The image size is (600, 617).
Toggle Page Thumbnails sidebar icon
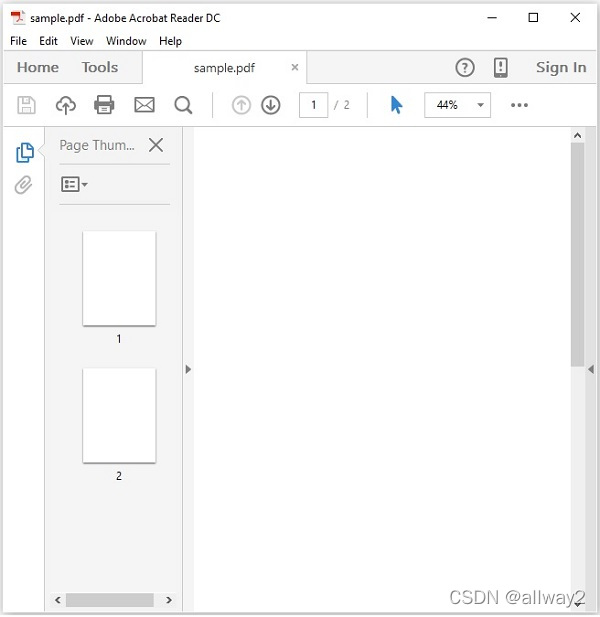click(25, 152)
